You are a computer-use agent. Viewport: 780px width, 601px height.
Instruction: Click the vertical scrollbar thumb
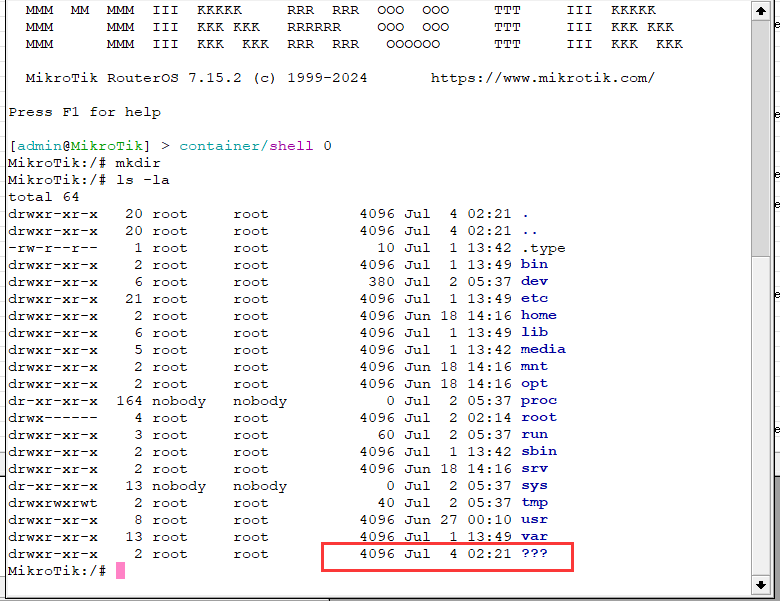click(x=761, y=138)
